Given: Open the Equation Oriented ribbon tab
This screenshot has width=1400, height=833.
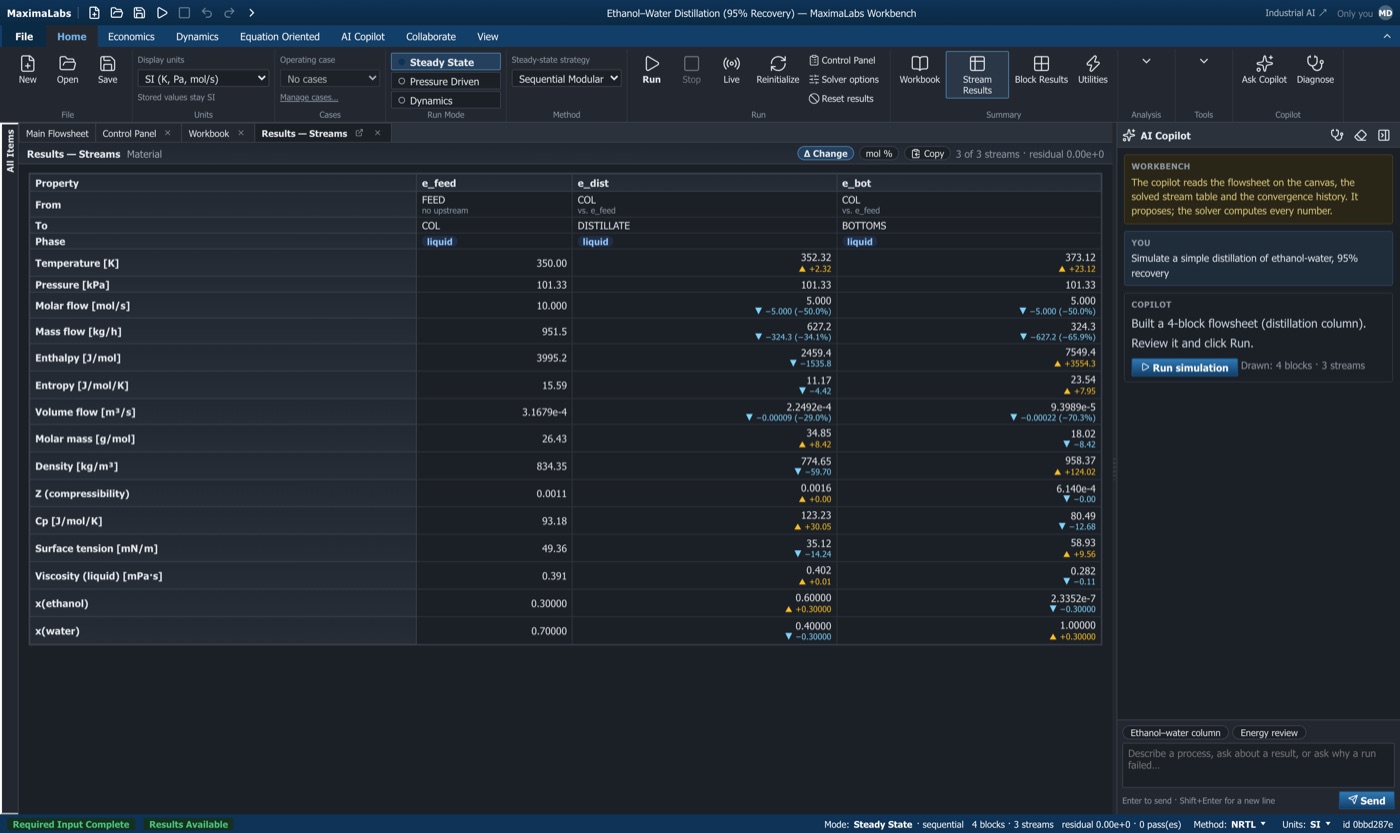Looking at the screenshot, I should 280,36.
